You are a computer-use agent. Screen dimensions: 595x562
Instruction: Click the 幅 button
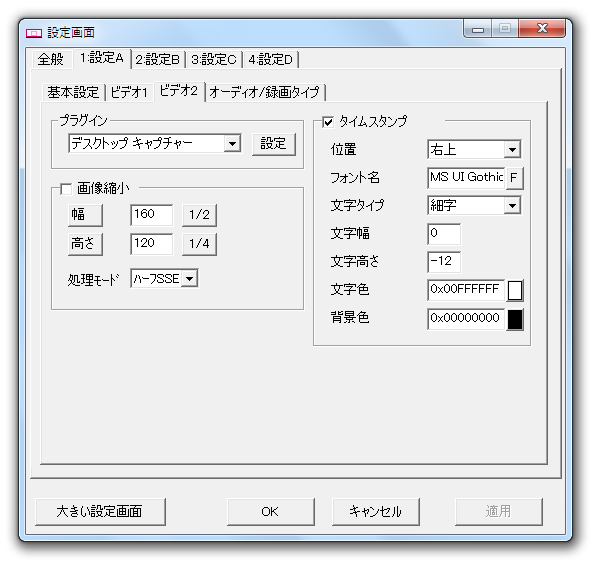[85, 215]
